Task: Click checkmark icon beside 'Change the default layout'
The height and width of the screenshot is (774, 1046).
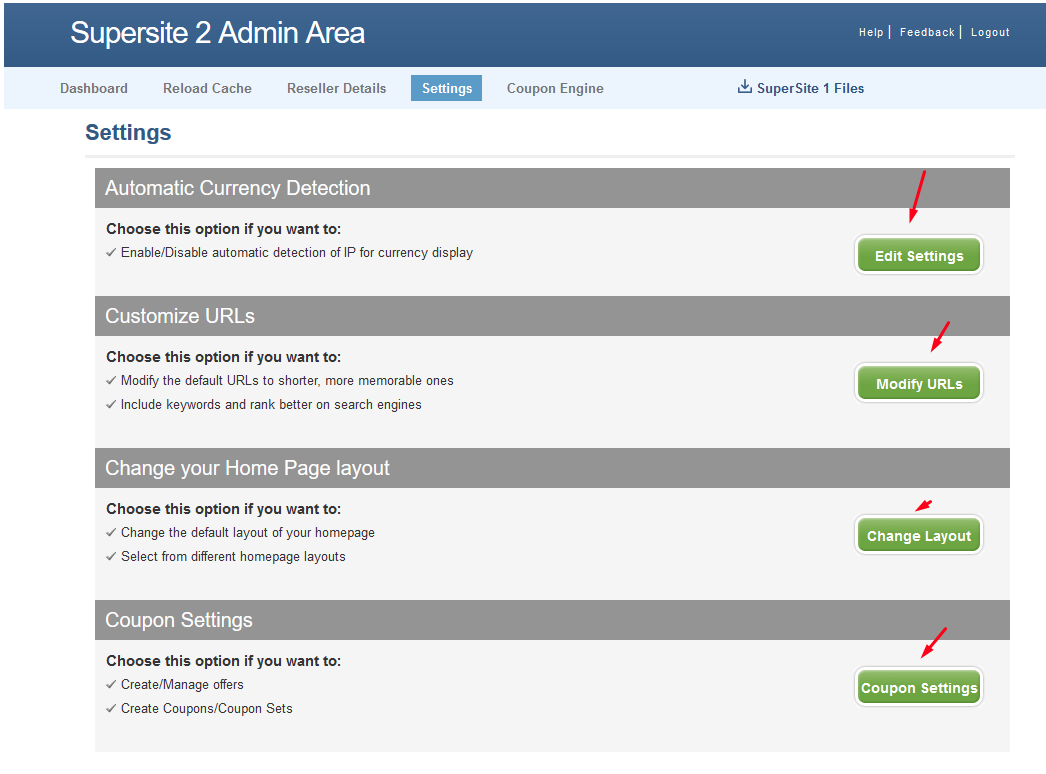Action: (111, 533)
